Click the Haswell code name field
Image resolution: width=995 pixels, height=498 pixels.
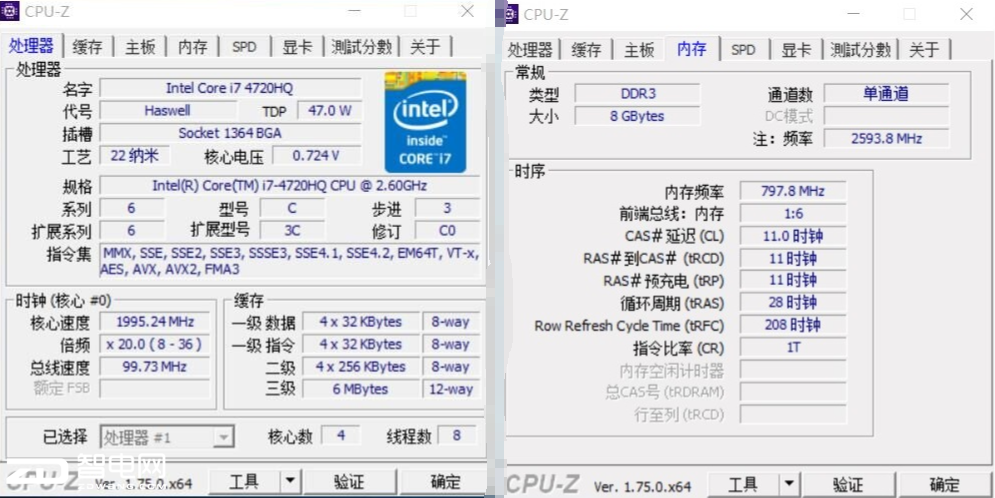(x=168, y=110)
